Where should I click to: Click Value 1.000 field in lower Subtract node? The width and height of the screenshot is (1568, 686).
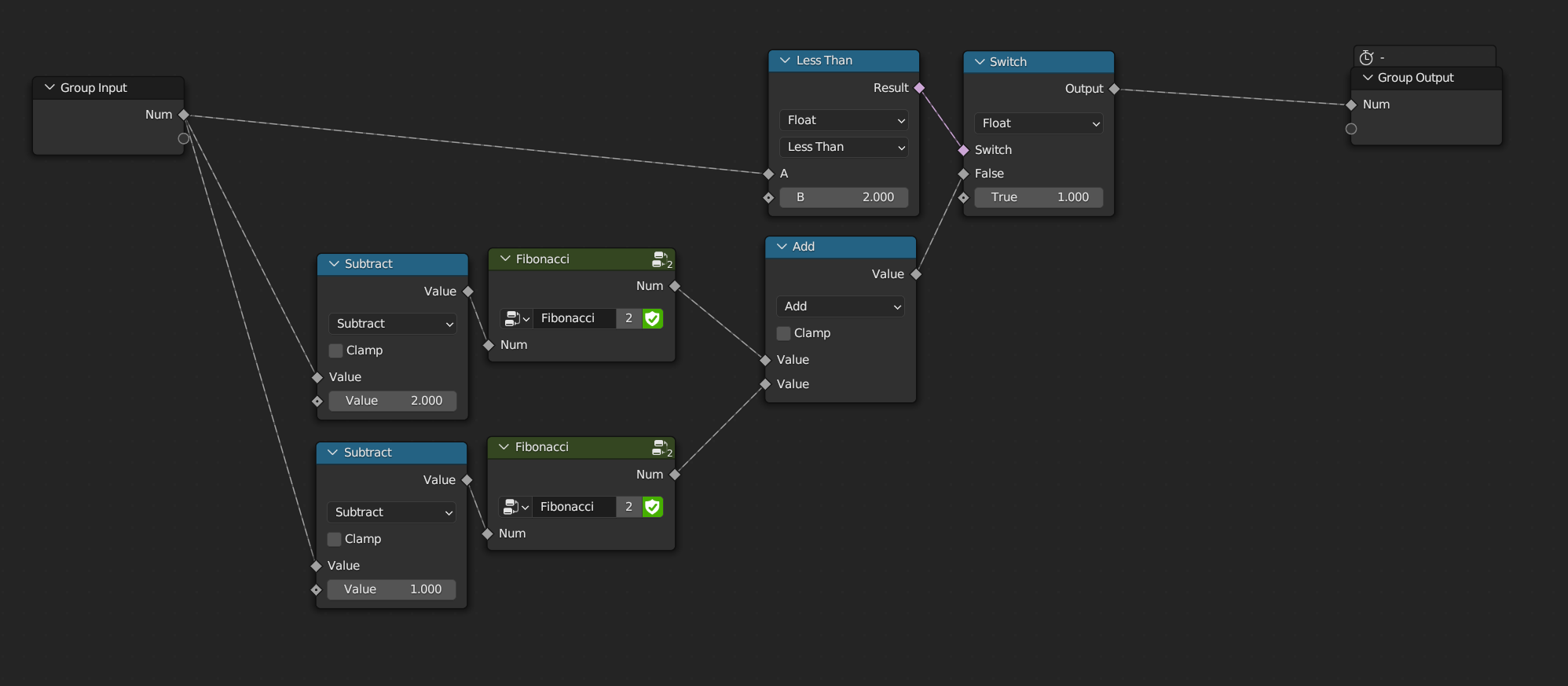pos(391,589)
